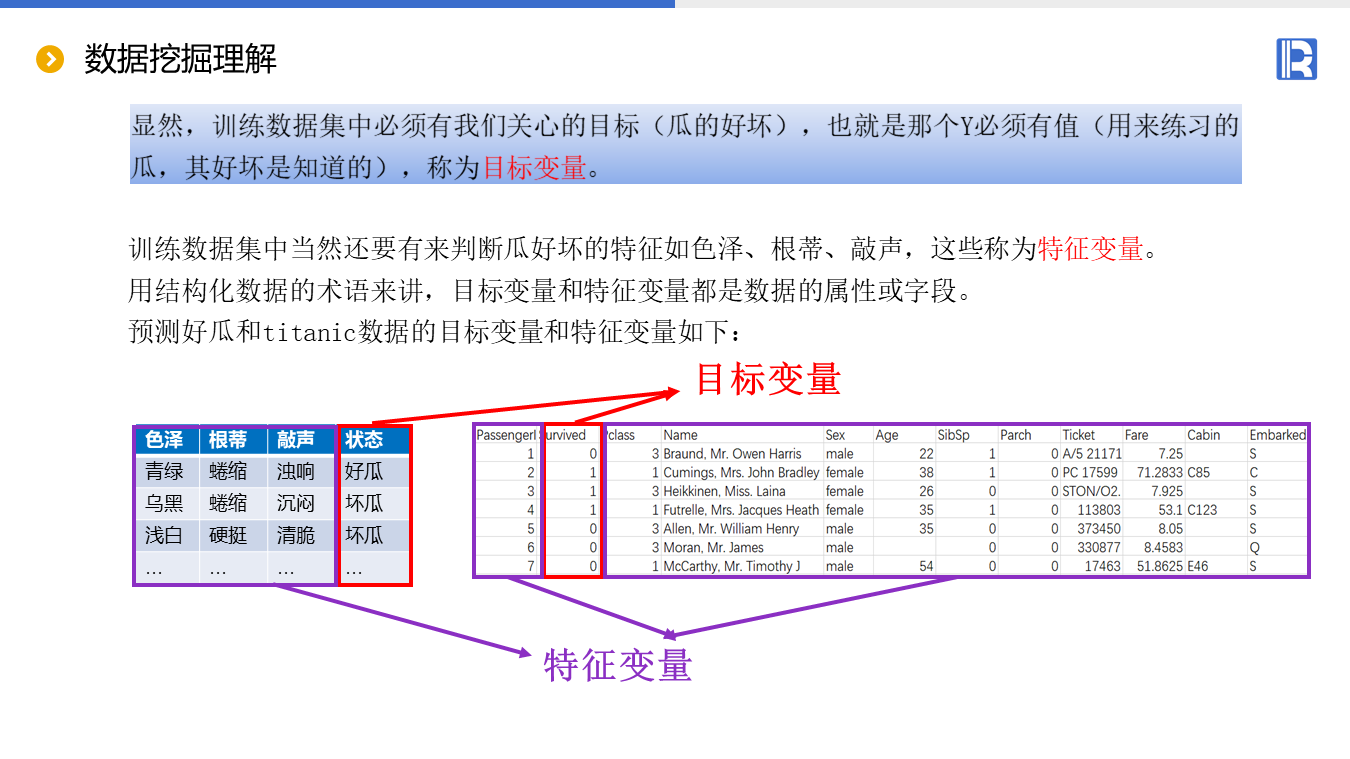Click fare value 8.05 in Allen's row

(x=1170, y=528)
